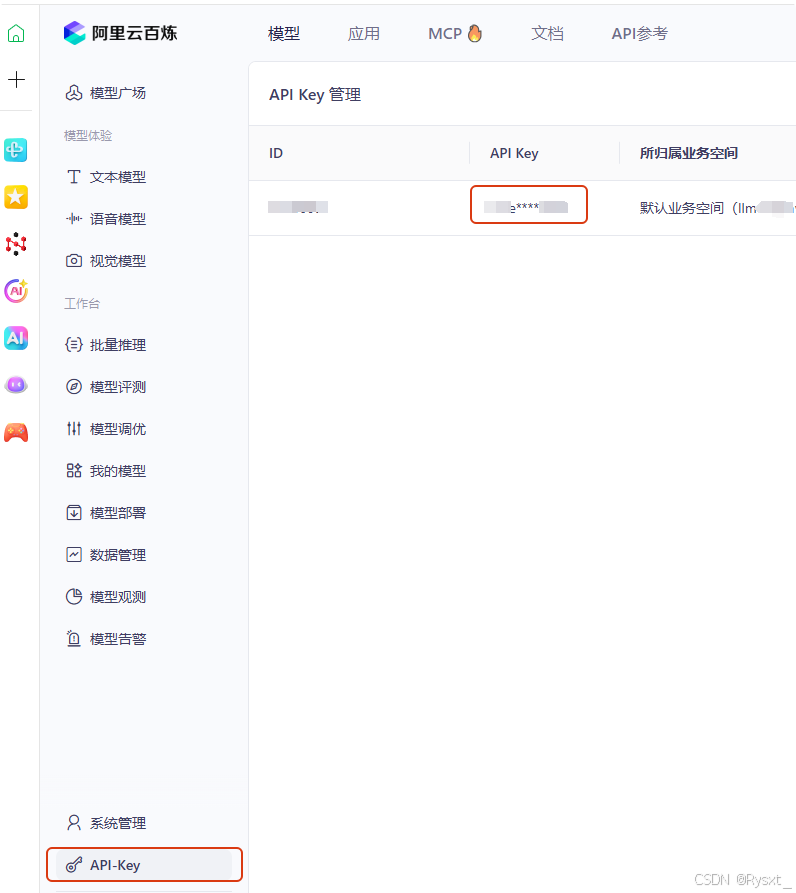Click the 所归属业务空间 column header

coord(688,153)
